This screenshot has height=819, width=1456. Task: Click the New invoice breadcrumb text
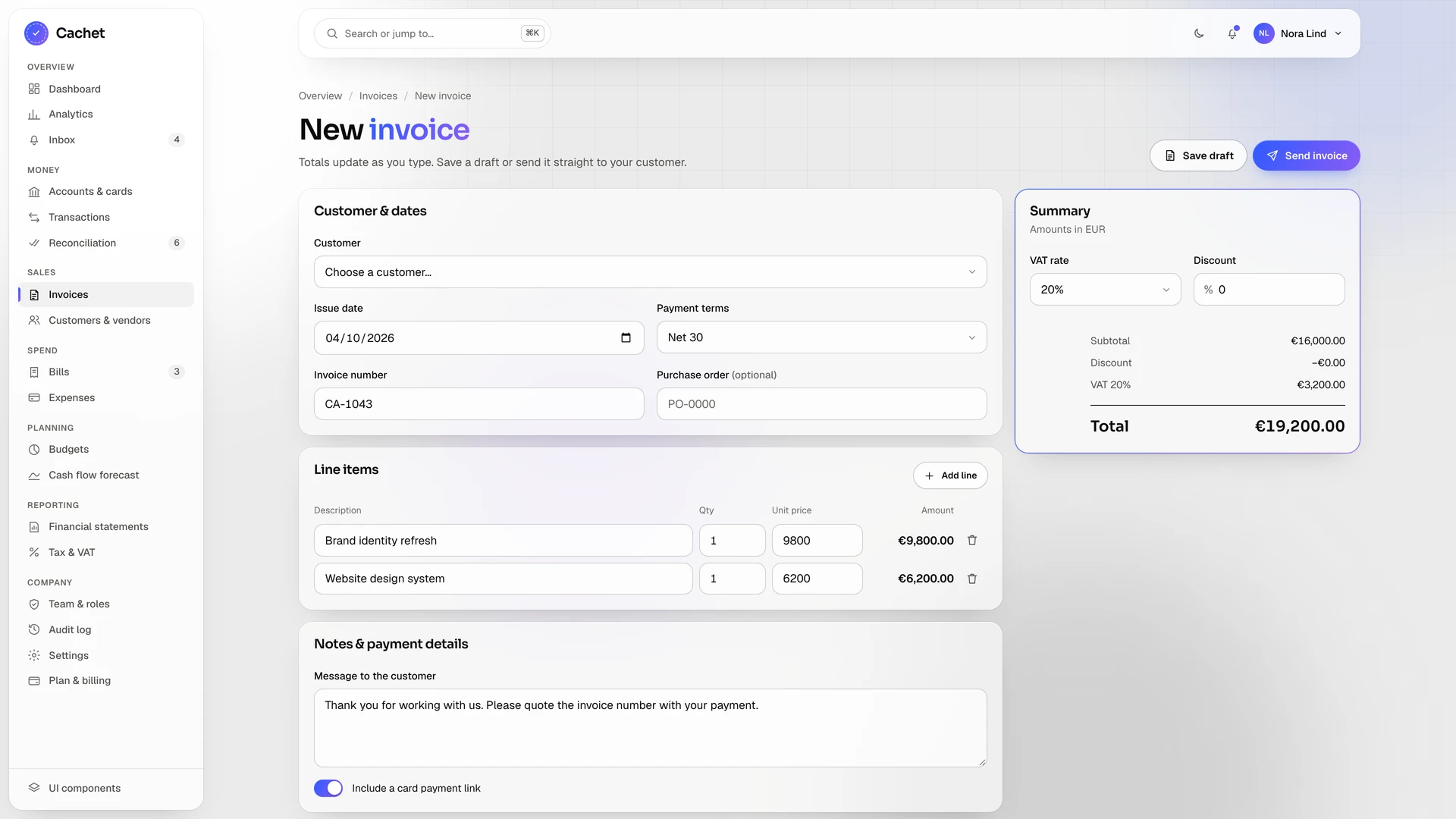(x=443, y=96)
